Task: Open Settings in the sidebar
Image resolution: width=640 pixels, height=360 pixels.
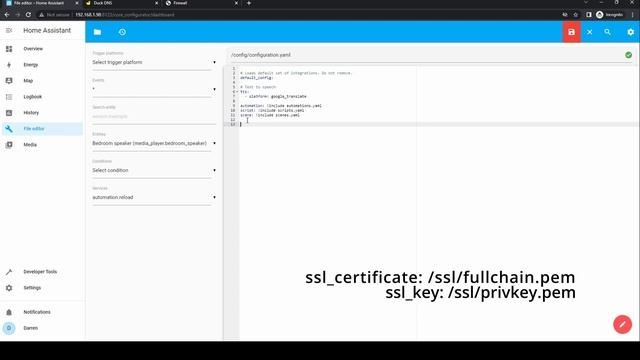Action: pyautogui.click(x=42, y=288)
